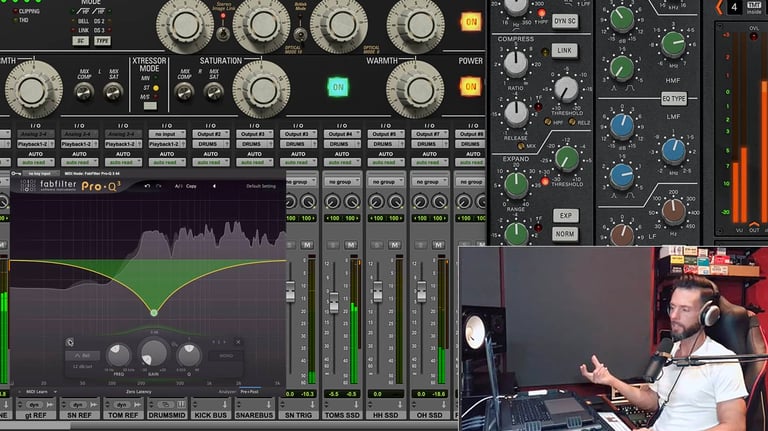Adjust the Pro-Q 3 Q knob

[x=189, y=355]
